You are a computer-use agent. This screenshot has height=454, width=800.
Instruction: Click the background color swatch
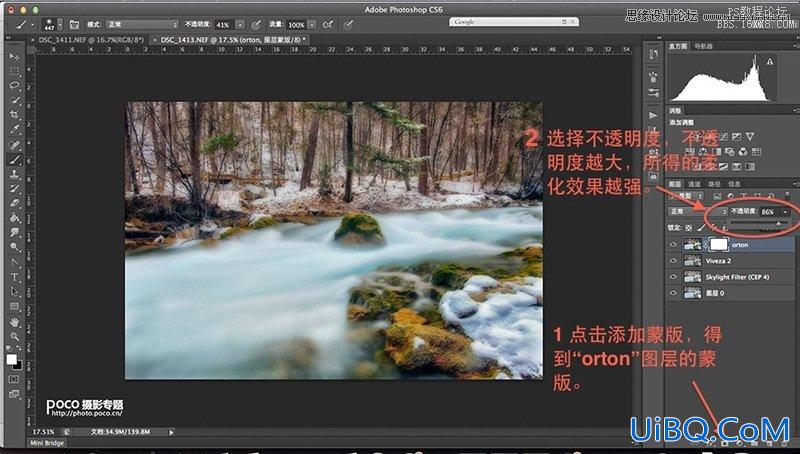pos(18,365)
